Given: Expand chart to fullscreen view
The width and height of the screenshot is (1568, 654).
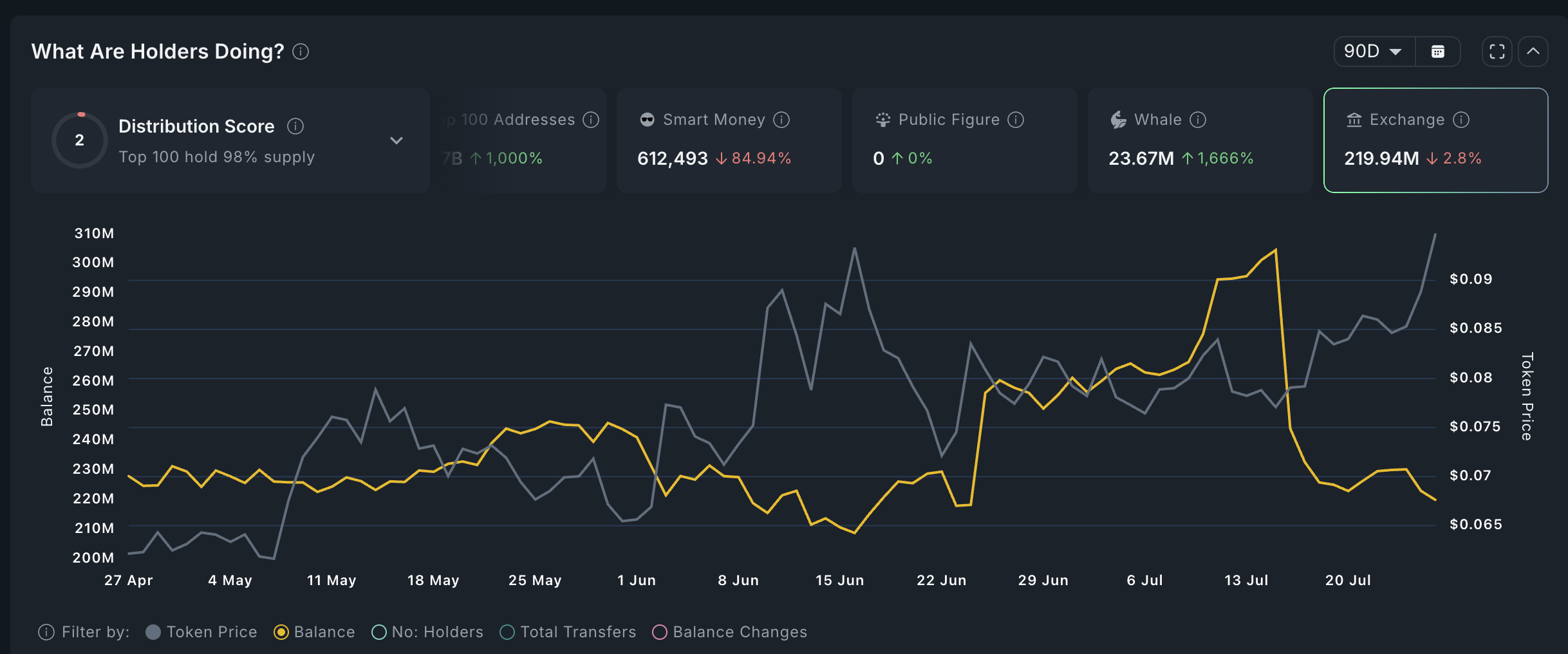Looking at the screenshot, I should (1497, 51).
